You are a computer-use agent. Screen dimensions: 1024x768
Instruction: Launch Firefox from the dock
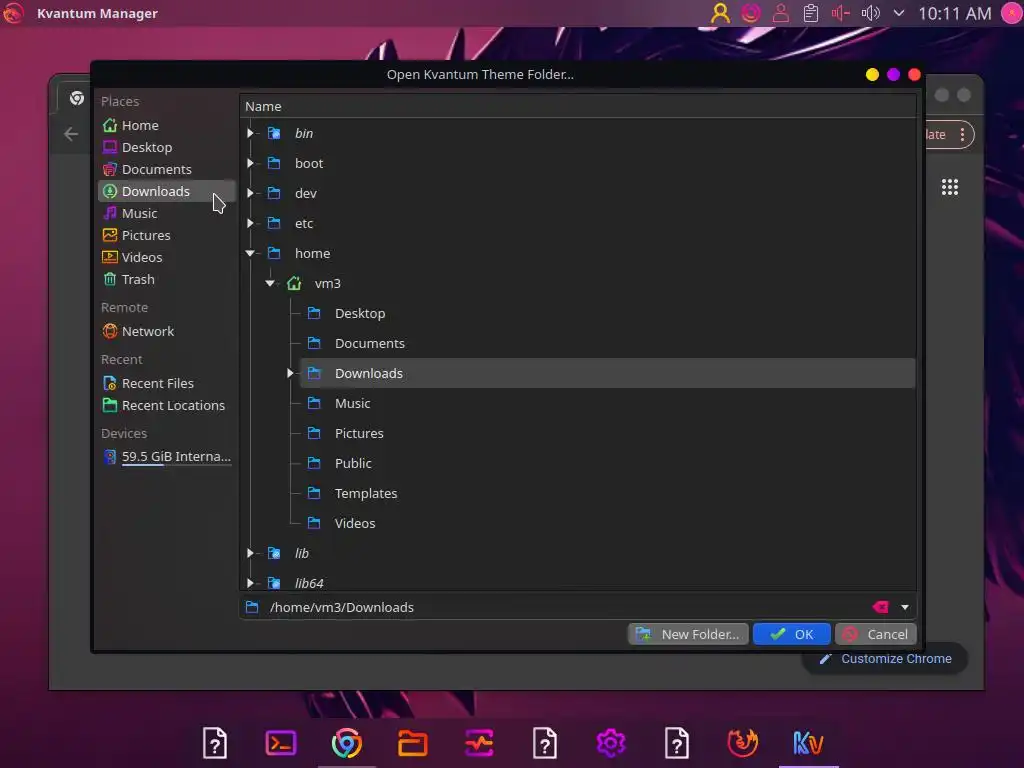pyautogui.click(x=743, y=743)
